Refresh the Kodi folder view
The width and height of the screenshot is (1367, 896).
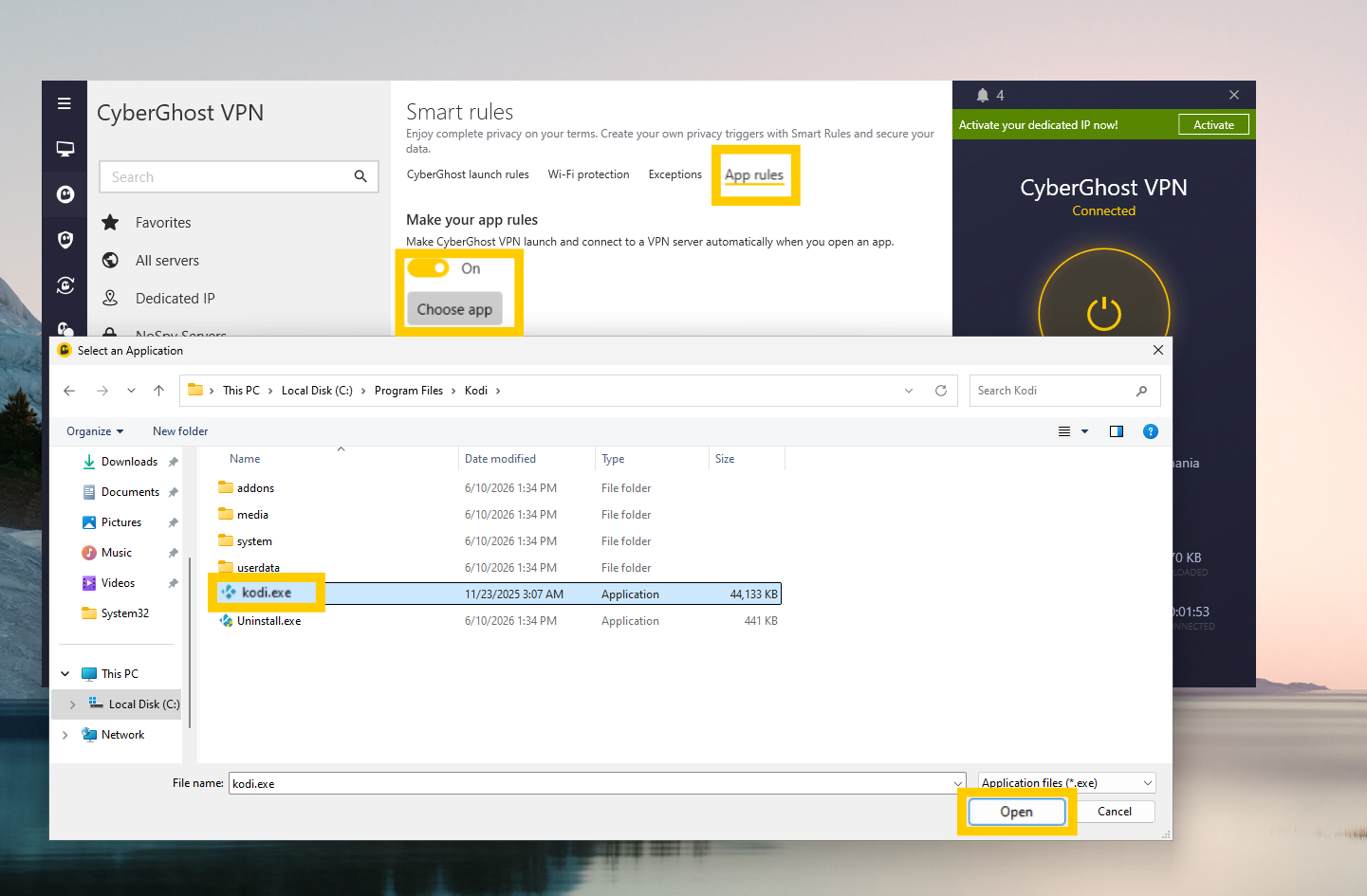click(941, 391)
